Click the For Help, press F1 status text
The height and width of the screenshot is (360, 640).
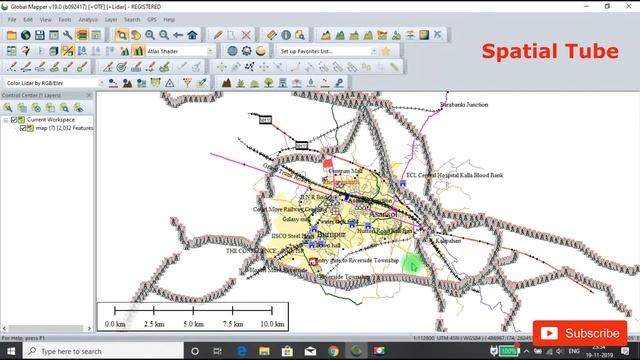pyautogui.click(x=23, y=338)
